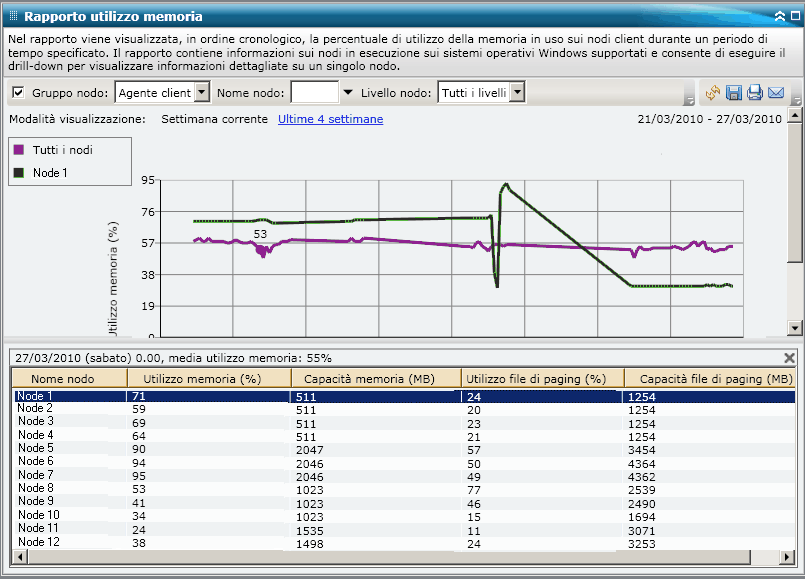Viewport: 805px width, 579px height.
Task: Click the horizontal scrollbar below the table
Action: tap(400, 556)
